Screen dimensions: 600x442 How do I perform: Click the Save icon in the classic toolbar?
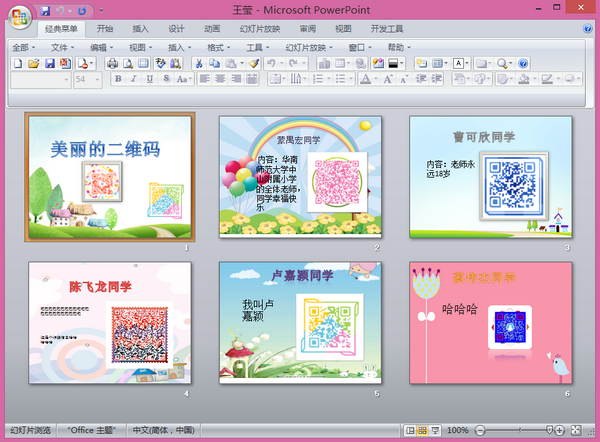pos(50,63)
